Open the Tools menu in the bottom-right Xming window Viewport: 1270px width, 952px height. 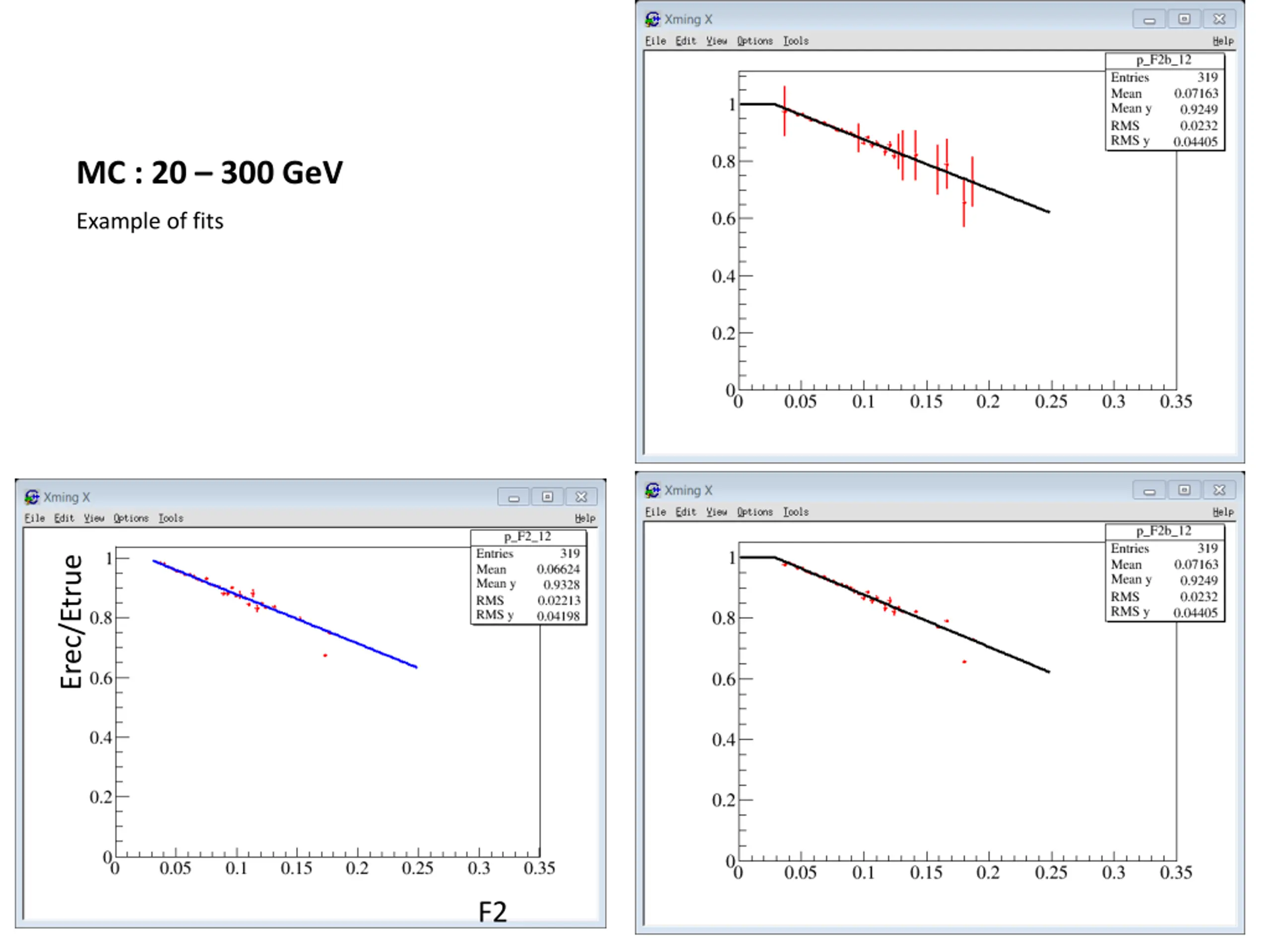click(796, 511)
